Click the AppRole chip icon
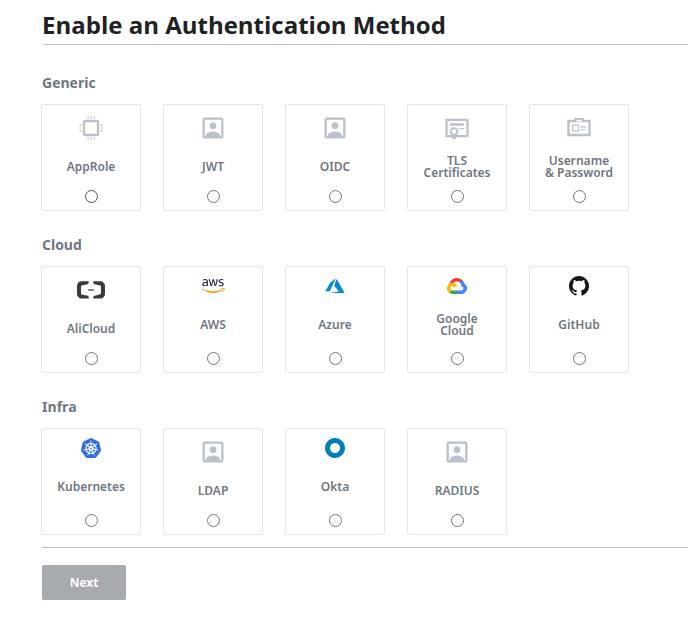 click(91, 128)
